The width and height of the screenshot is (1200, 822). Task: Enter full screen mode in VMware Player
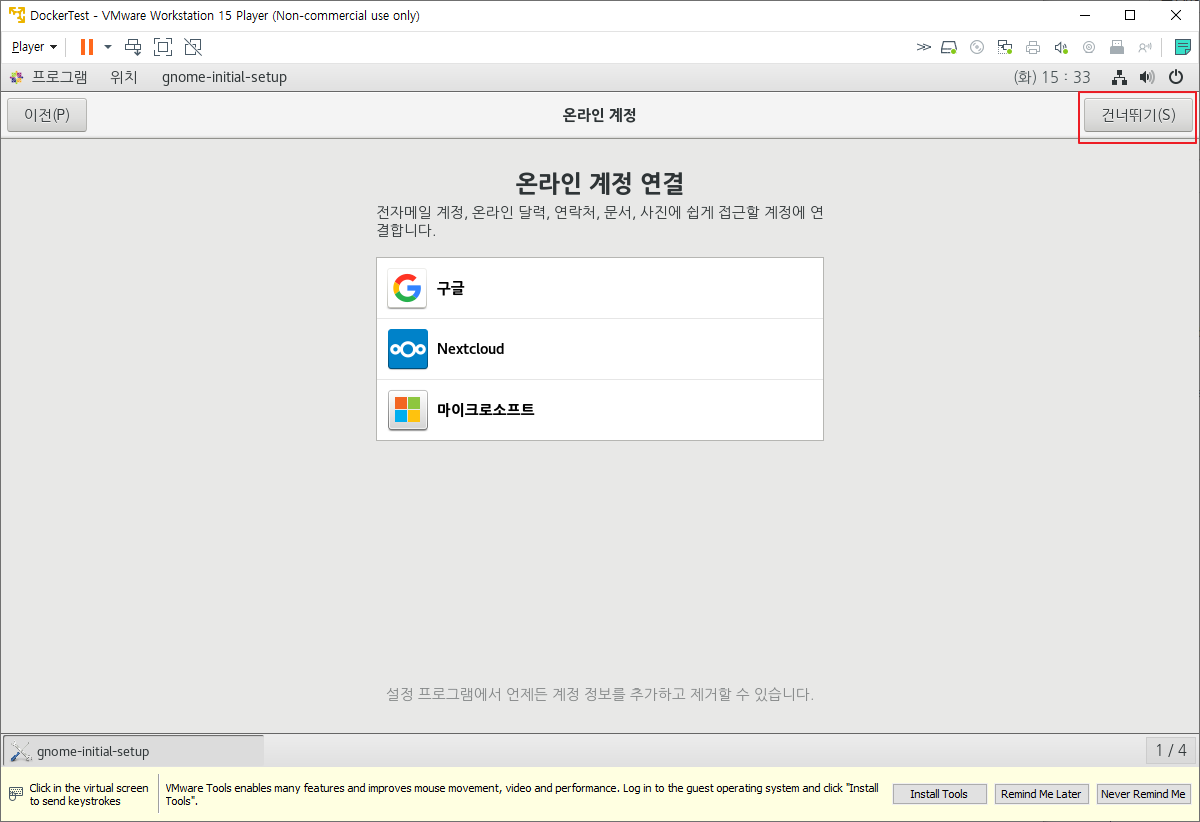coord(163,47)
